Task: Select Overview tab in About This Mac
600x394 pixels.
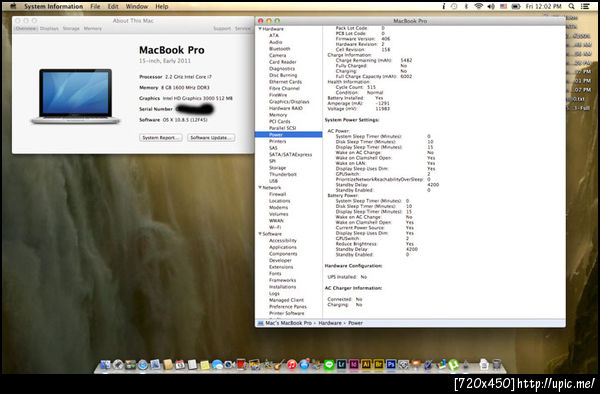Action: [26, 28]
